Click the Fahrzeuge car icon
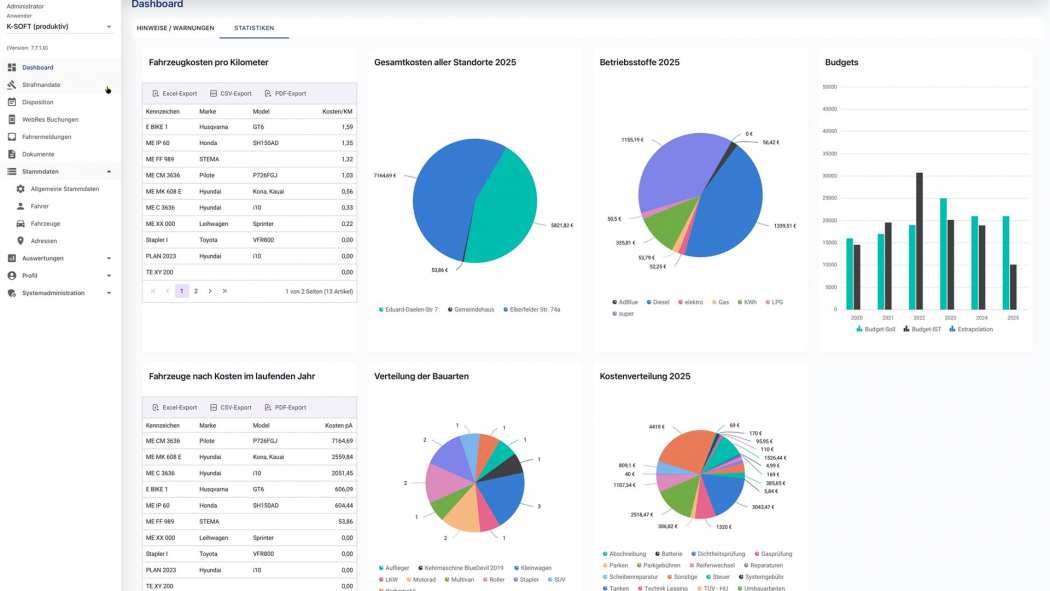Viewport: 1050px width, 591px height. coord(20,224)
